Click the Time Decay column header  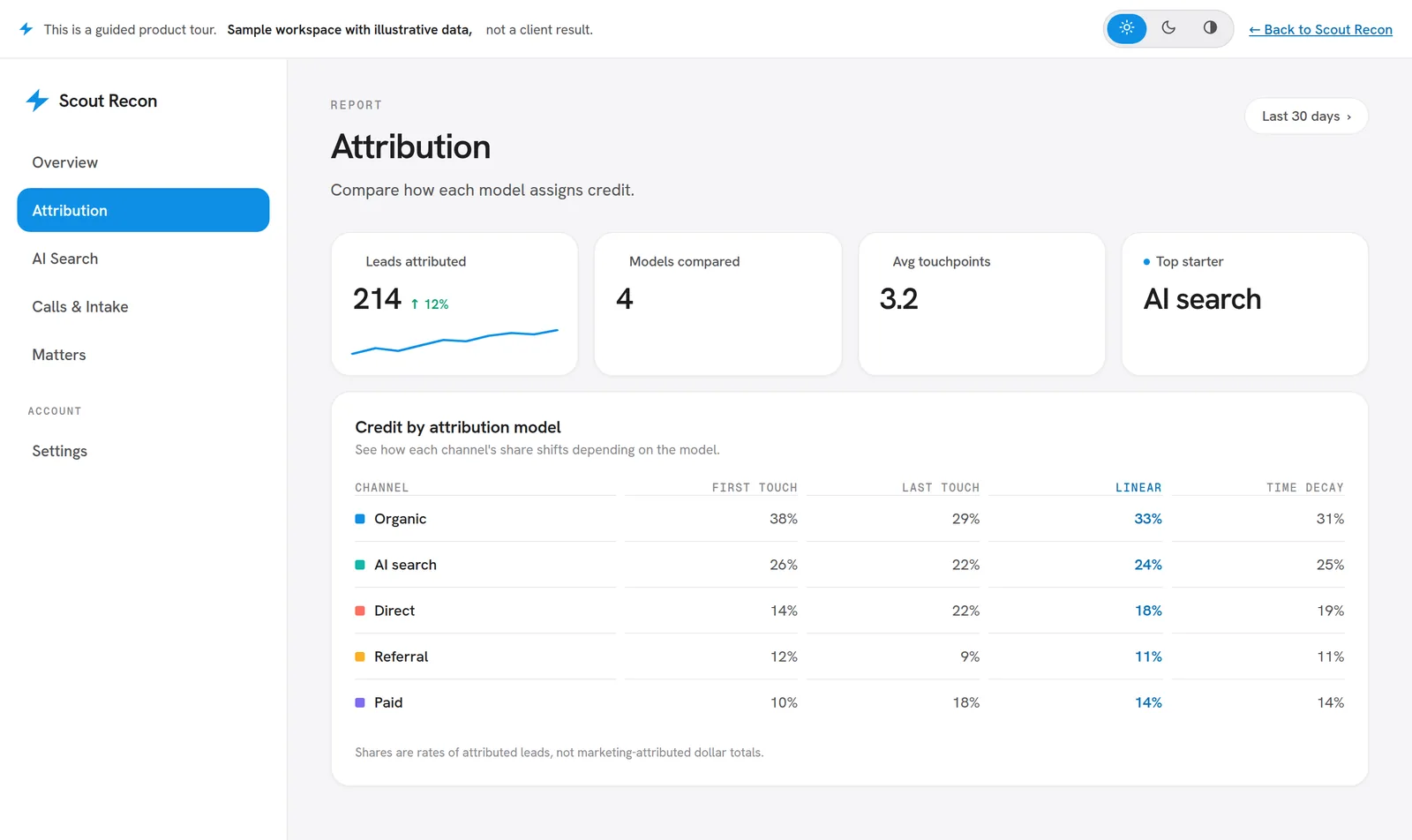coord(1305,487)
